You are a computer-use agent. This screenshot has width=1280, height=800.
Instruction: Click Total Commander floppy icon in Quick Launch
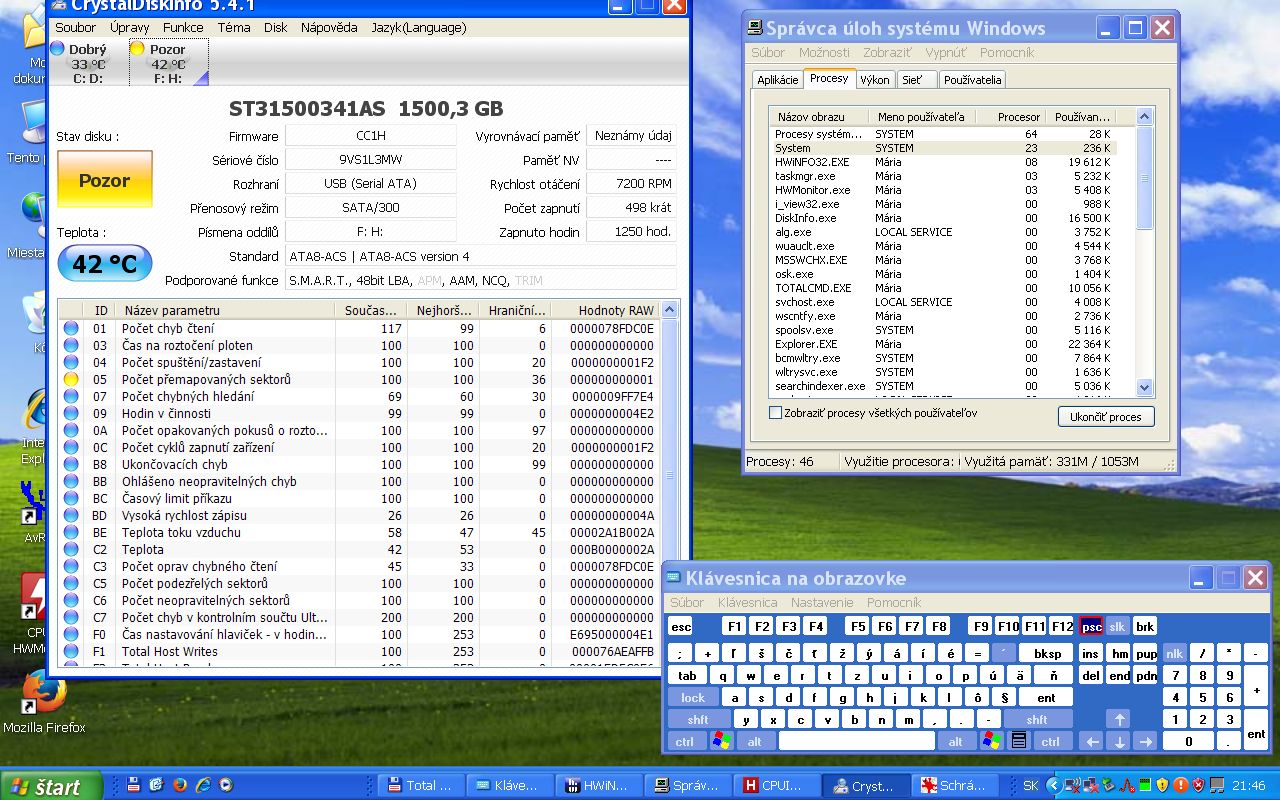pos(133,785)
